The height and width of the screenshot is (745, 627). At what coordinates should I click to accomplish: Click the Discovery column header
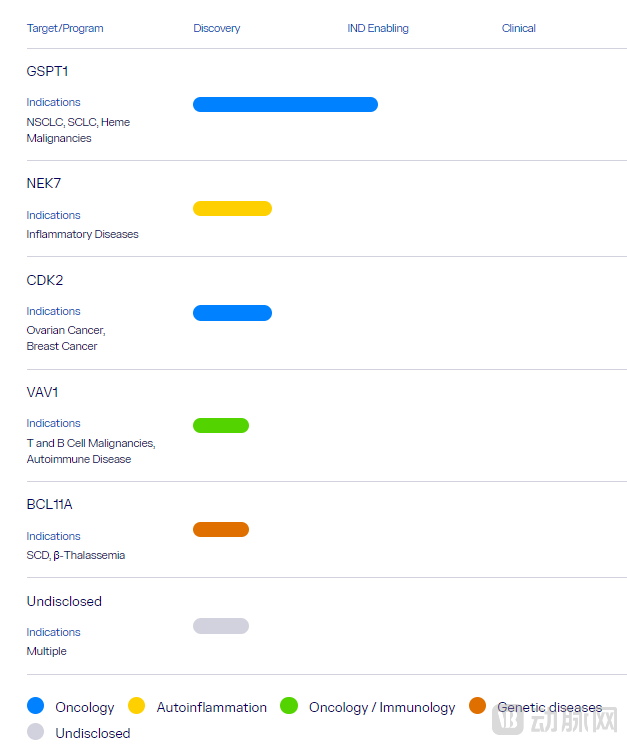[217, 28]
